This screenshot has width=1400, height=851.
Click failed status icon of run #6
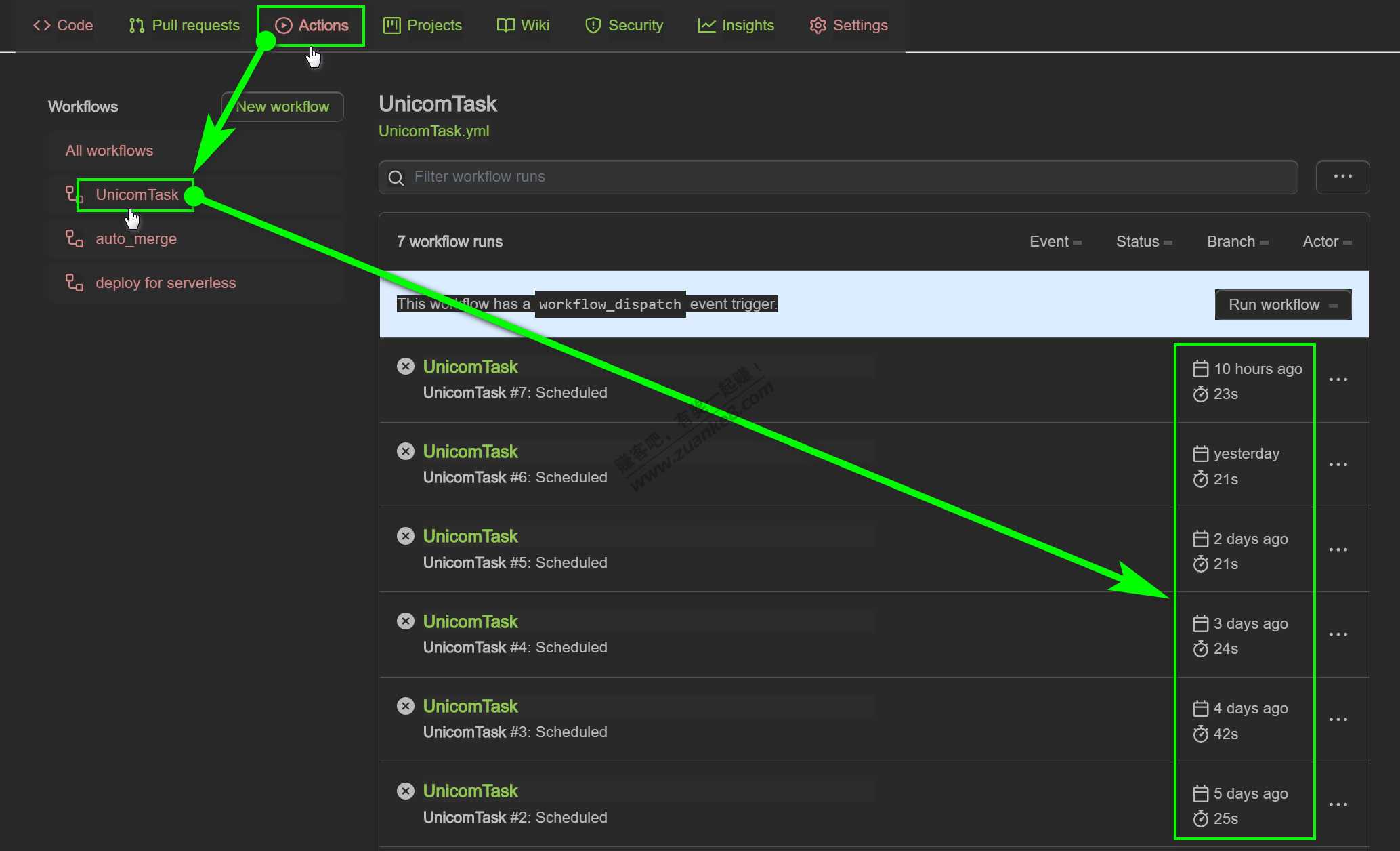tap(406, 451)
